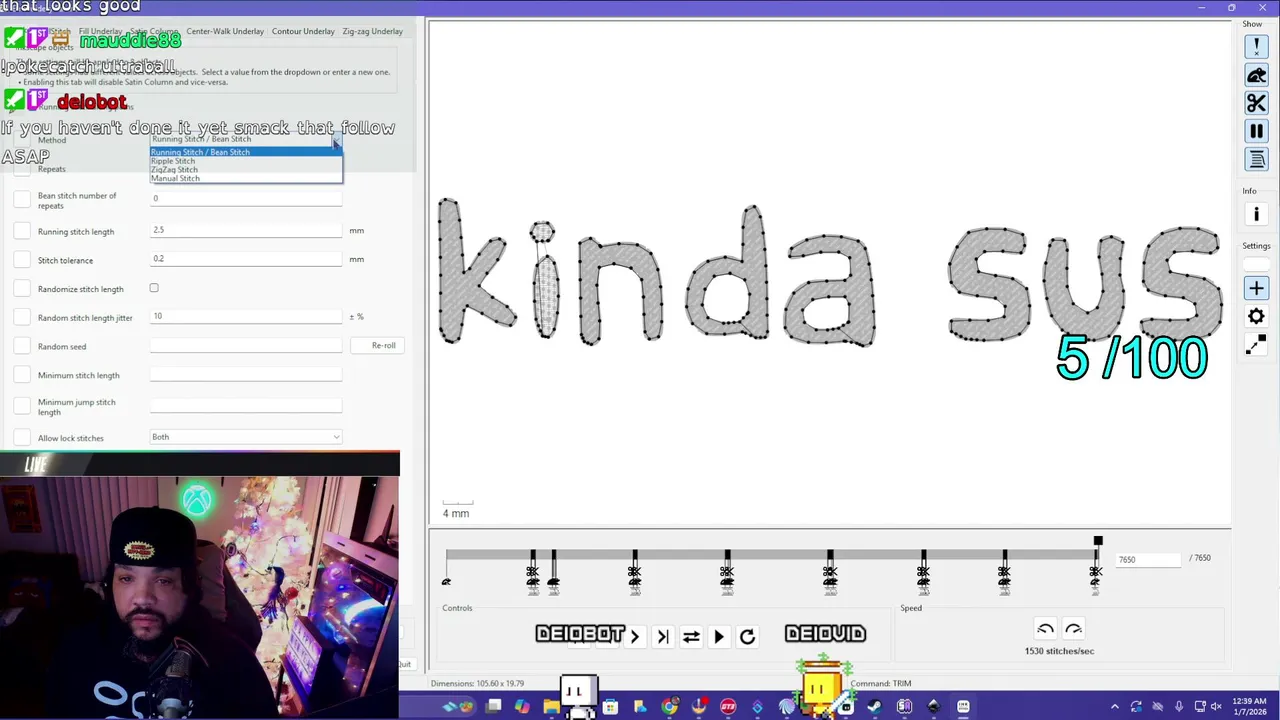Tick the checkbox beside Running stitch length

point(22,231)
